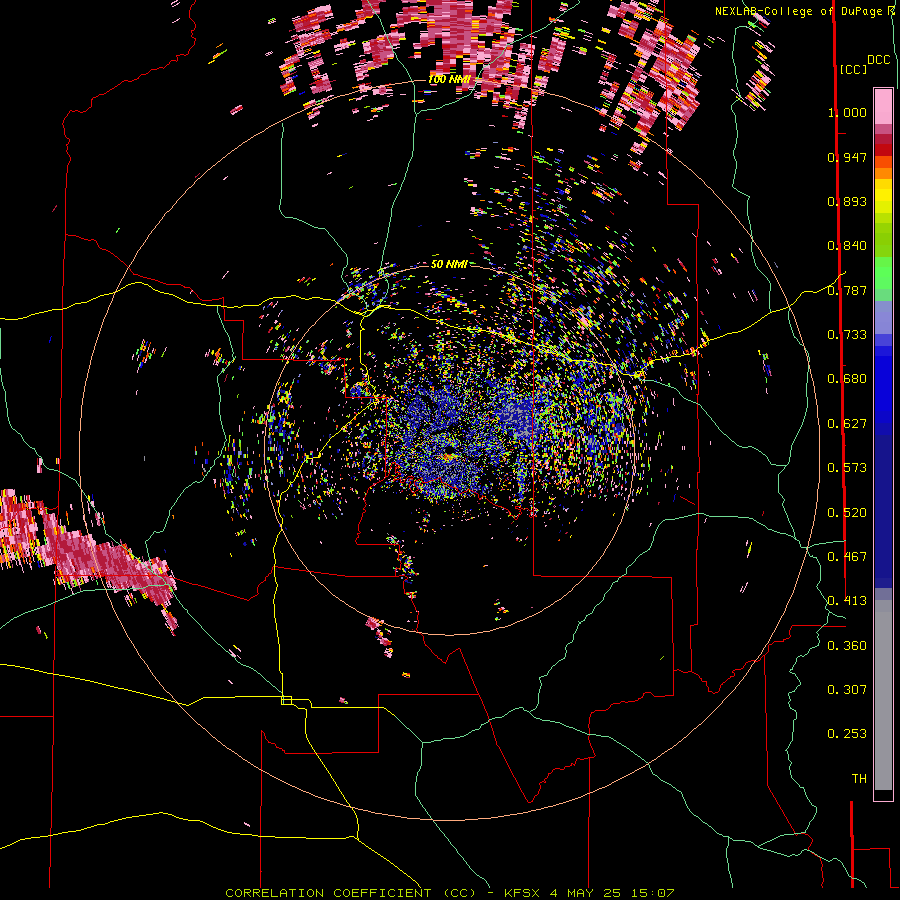Select the 0.467 scale value

click(847, 557)
